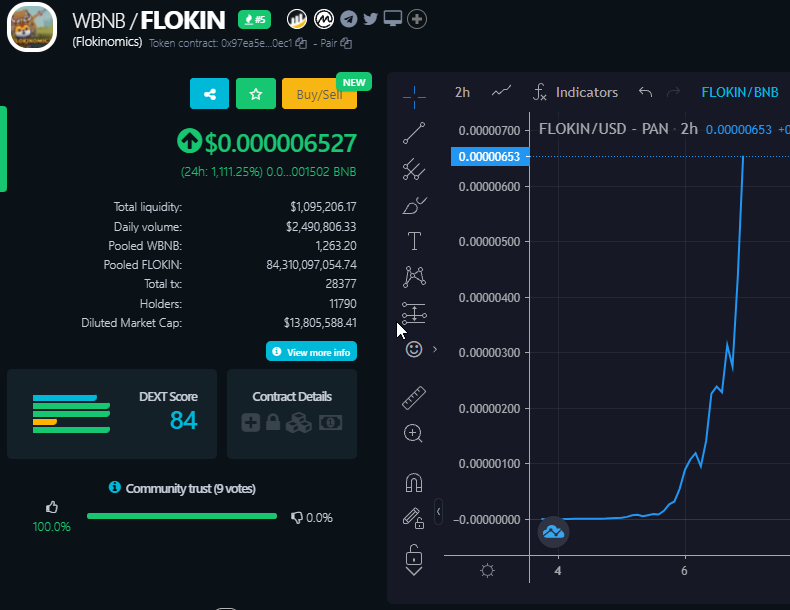The height and width of the screenshot is (610, 790).
Task: Copy the token contract address
Action: point(301,43)
